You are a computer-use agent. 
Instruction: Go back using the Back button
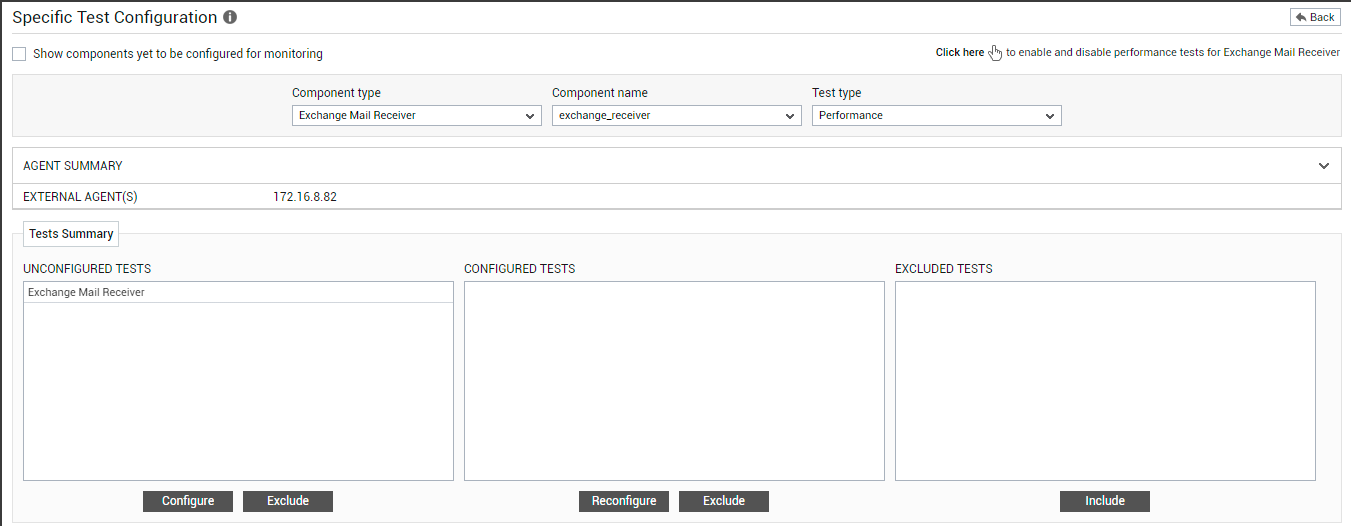pos(1315,17)
